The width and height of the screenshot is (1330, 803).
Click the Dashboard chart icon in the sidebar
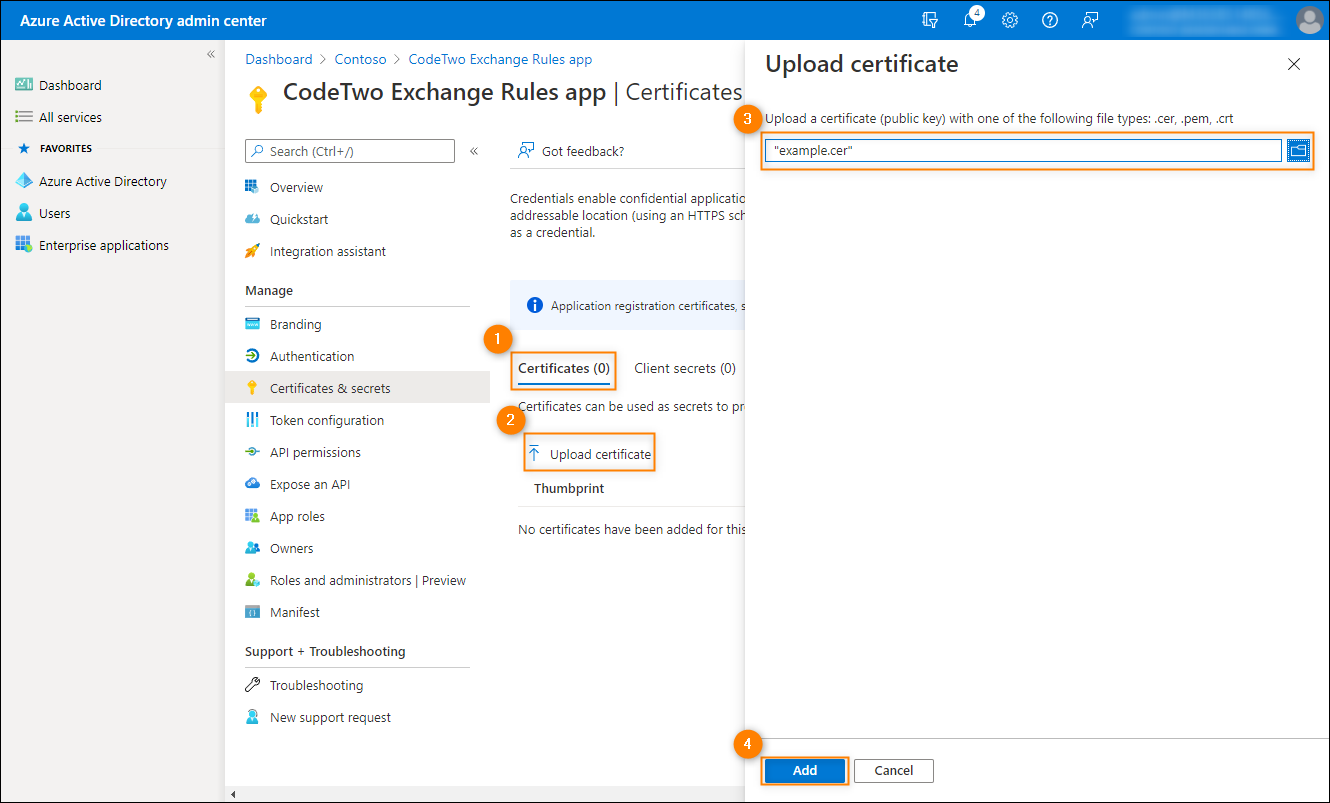tap(24, 85)
